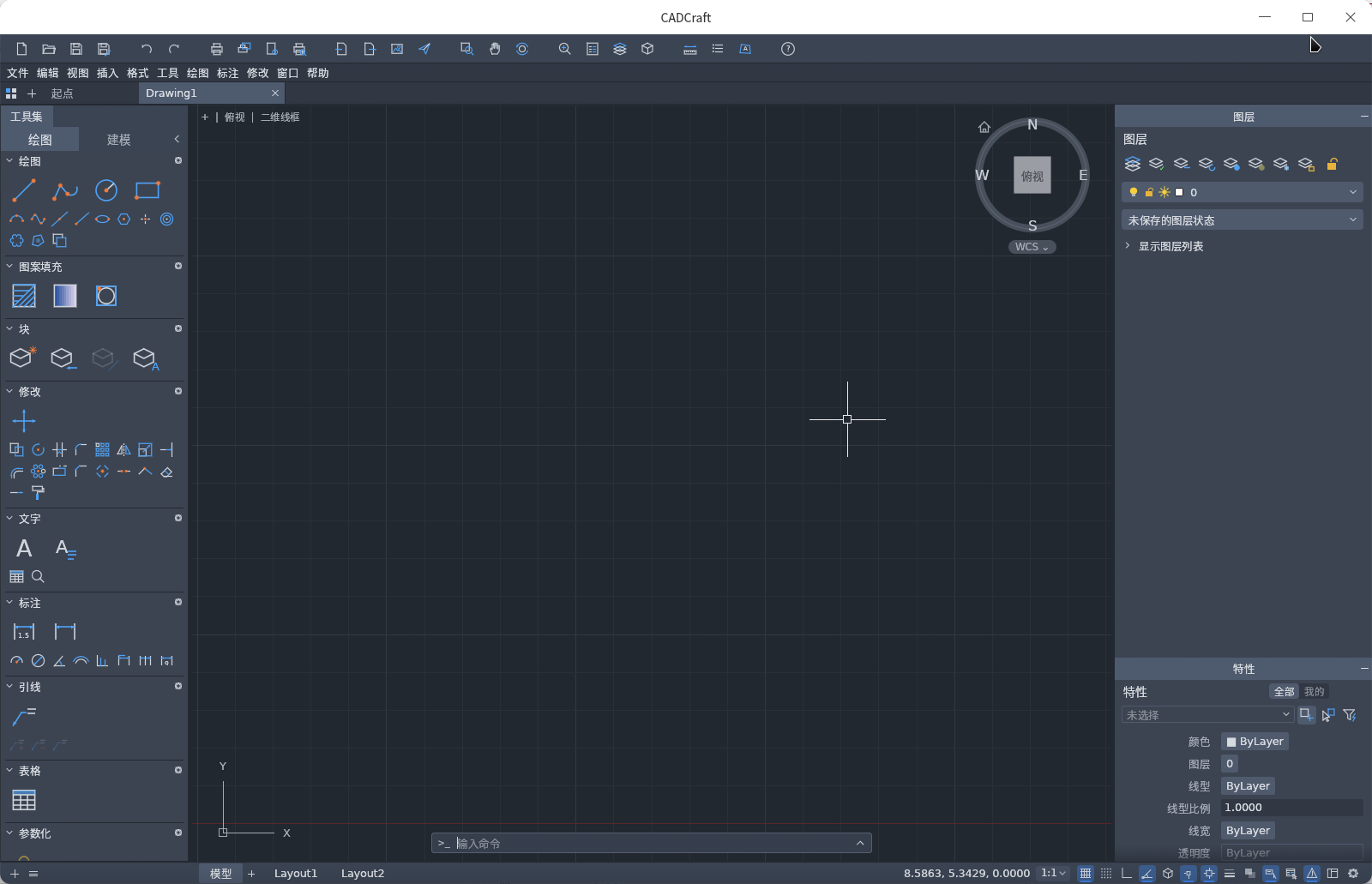Click the 颜色 ByLayer color swatch
This screenshot has width=1372, height=884.
[1255, 742]
